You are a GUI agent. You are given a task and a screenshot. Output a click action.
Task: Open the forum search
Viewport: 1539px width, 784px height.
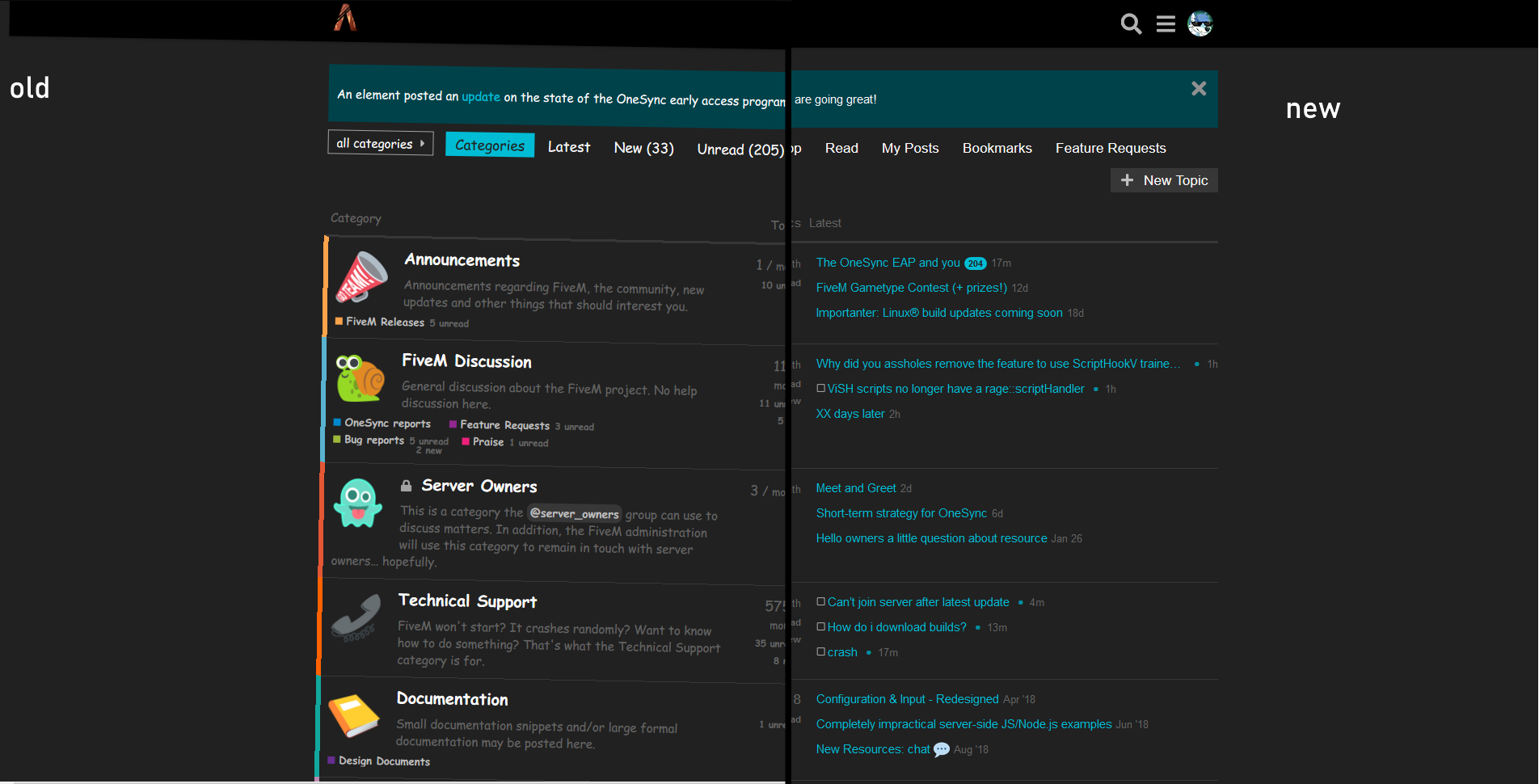tap(1130, 23)
